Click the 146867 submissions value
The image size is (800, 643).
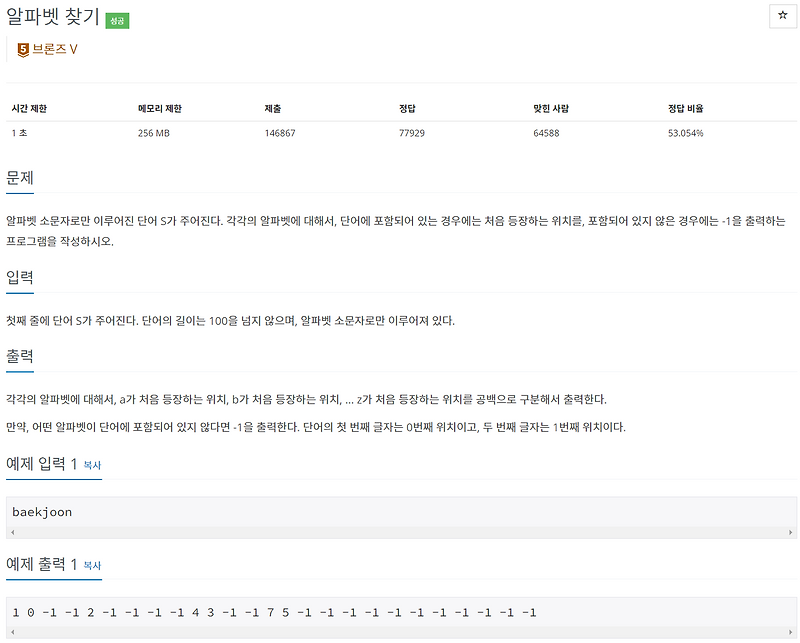point(280,133)
